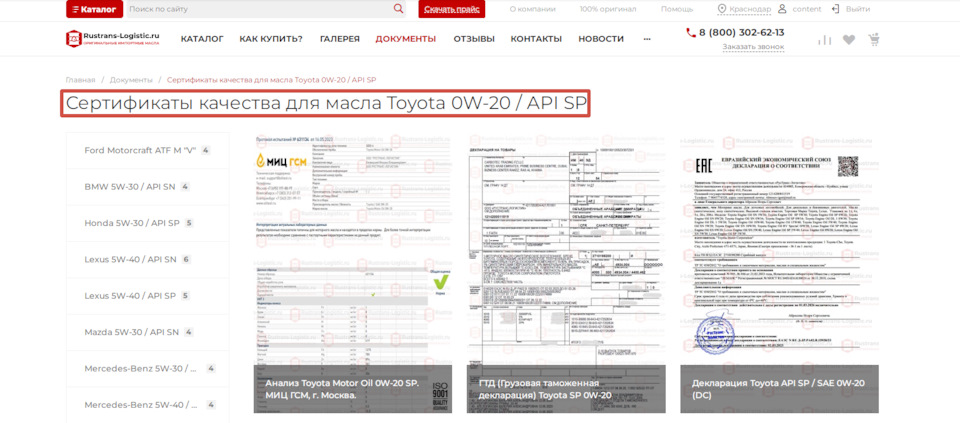This screenshot has width=960, height=423.
Task: Click caption Анализ Toyota Motor Oil 0W-20 SP
Action: (x=342, y=389)
